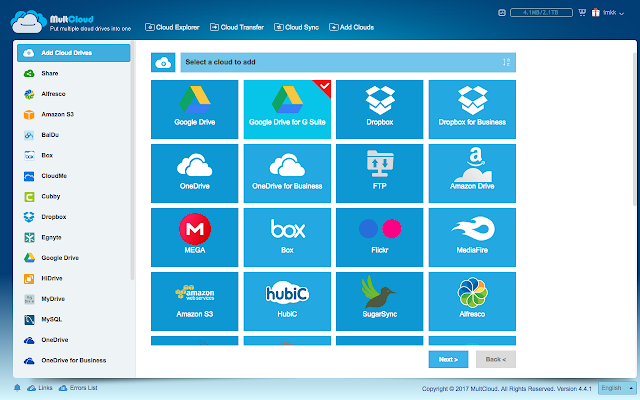Open the Add Clouds tab
This screenshot has height=400, width=640.
click(351, 27)
